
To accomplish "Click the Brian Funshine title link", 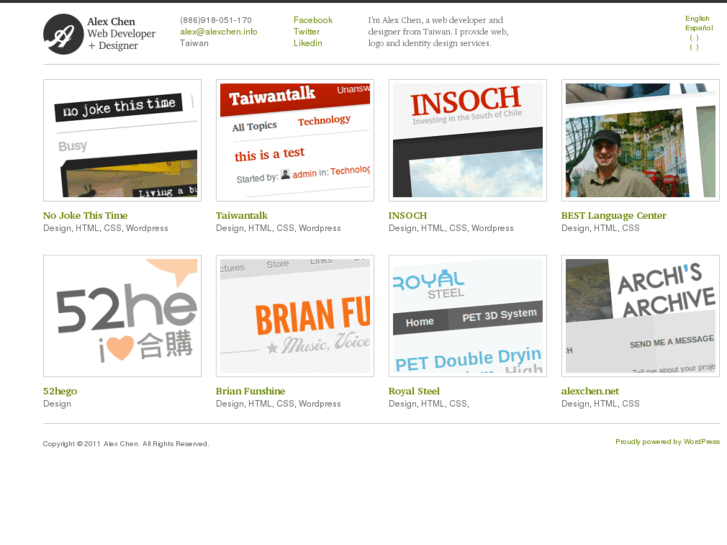I will [250, 391].
